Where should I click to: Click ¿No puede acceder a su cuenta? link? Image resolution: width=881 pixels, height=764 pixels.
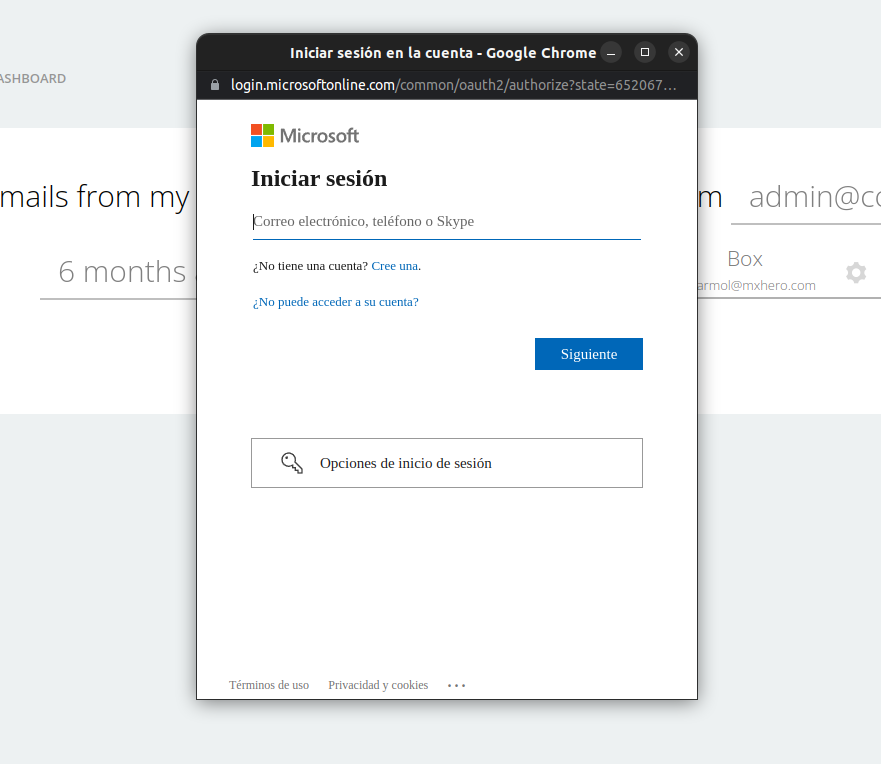point(335,302)
